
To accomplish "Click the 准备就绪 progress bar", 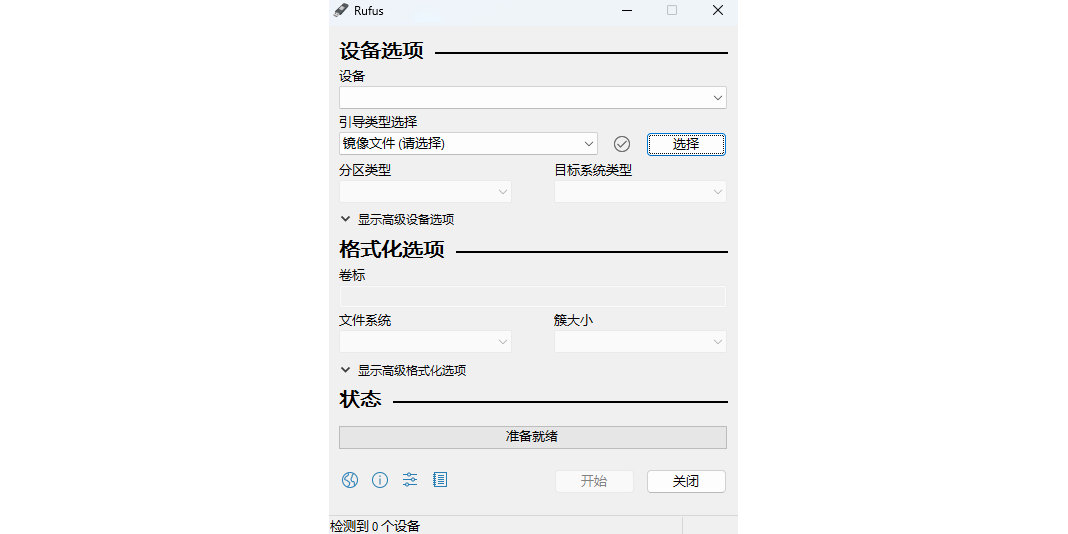I will [532, 437].
